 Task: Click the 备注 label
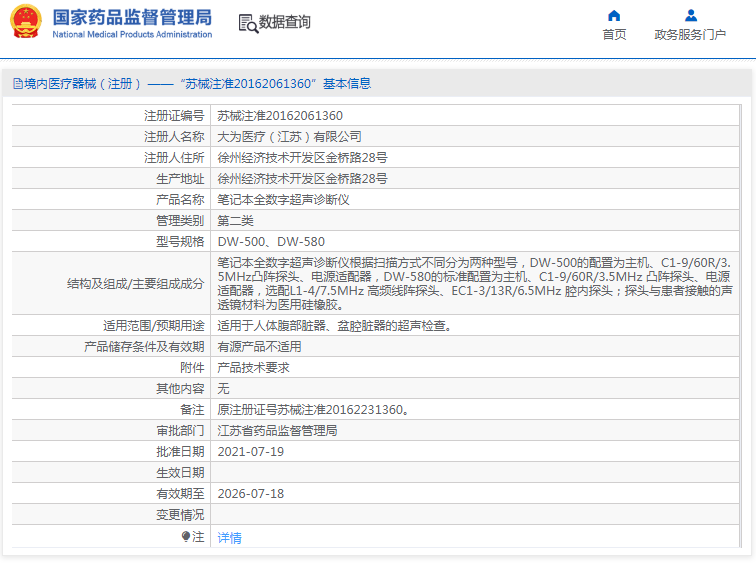[x=192, y=410]
